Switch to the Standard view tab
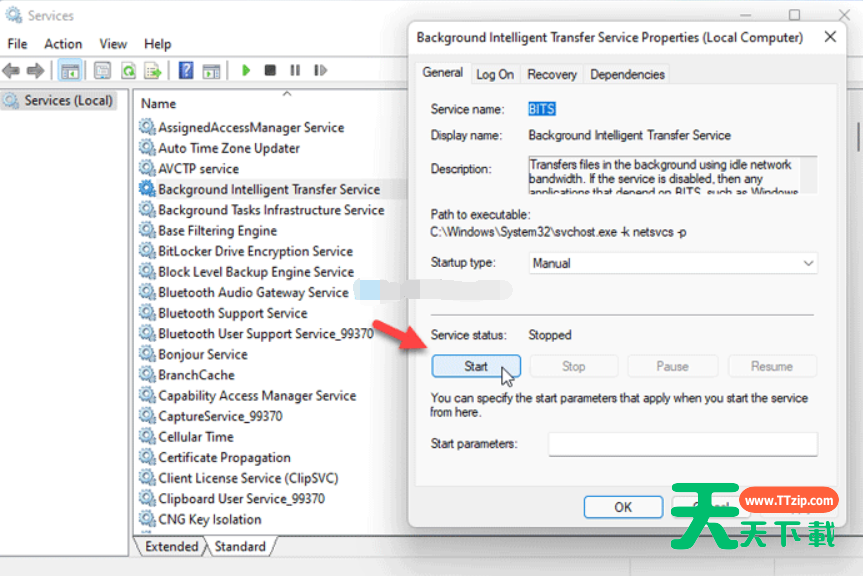Screen dimensions: 863x576 click(240, 546)
